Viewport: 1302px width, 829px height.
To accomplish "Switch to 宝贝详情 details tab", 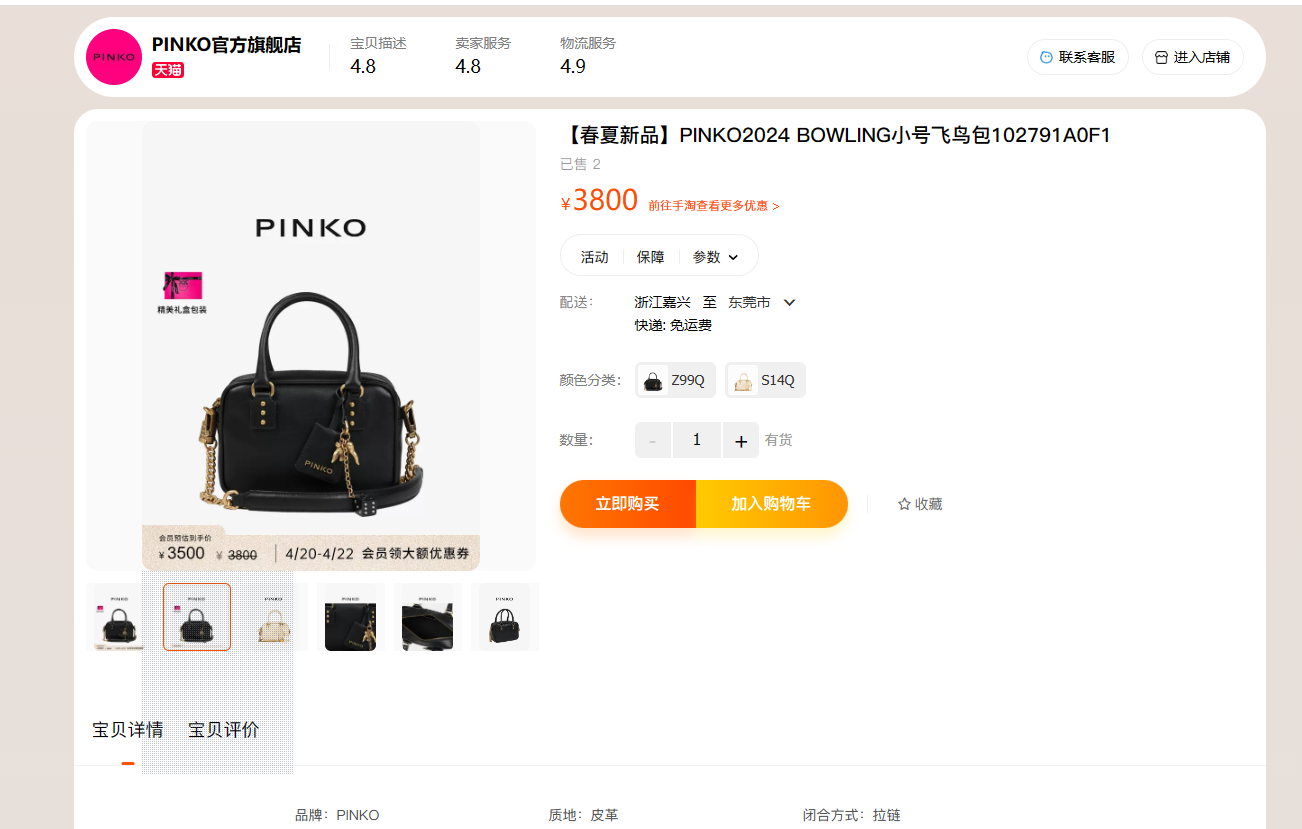I will (x=128, y=730).
